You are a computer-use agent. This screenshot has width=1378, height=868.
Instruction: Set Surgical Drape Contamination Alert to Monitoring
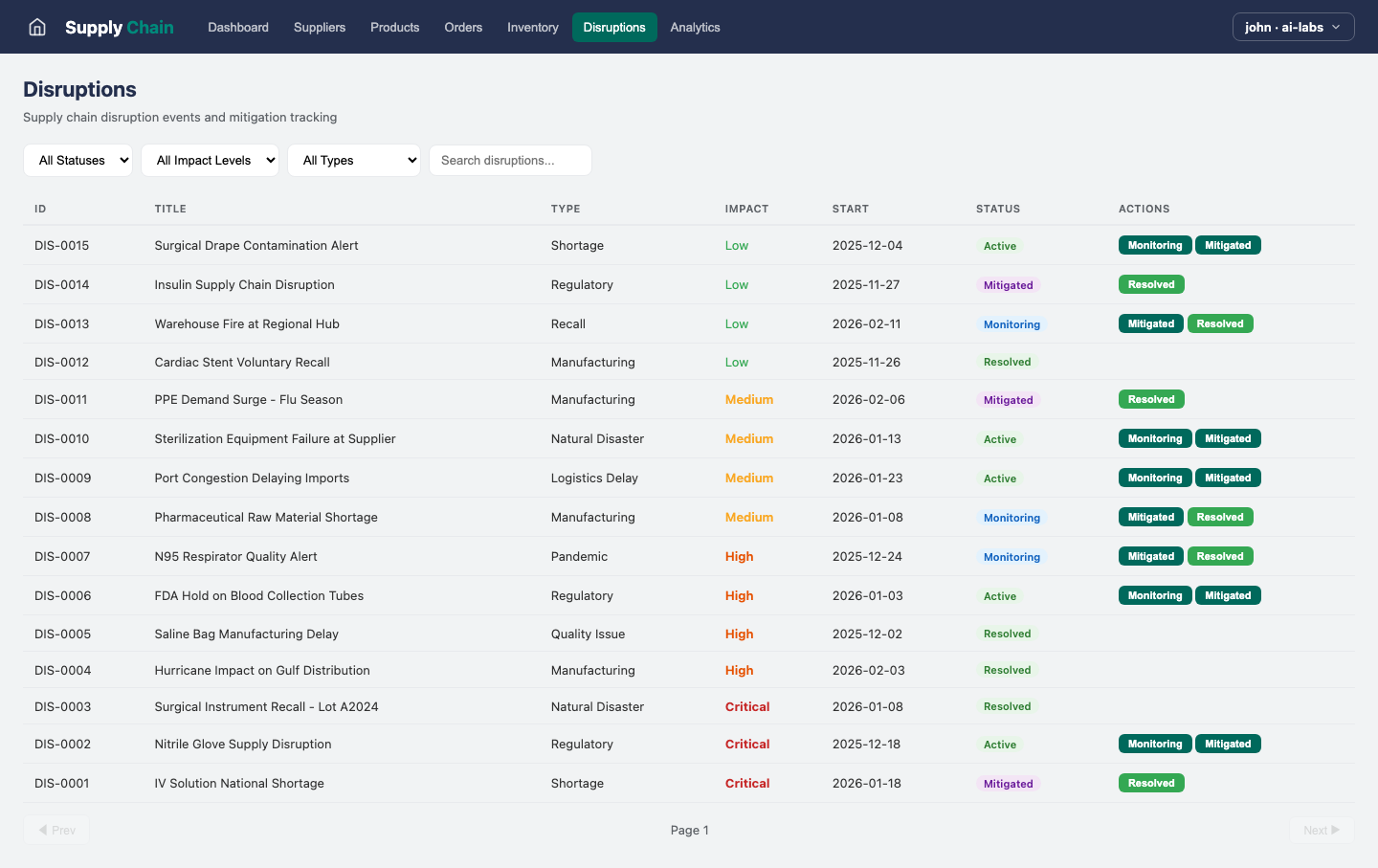(1155, 245)
